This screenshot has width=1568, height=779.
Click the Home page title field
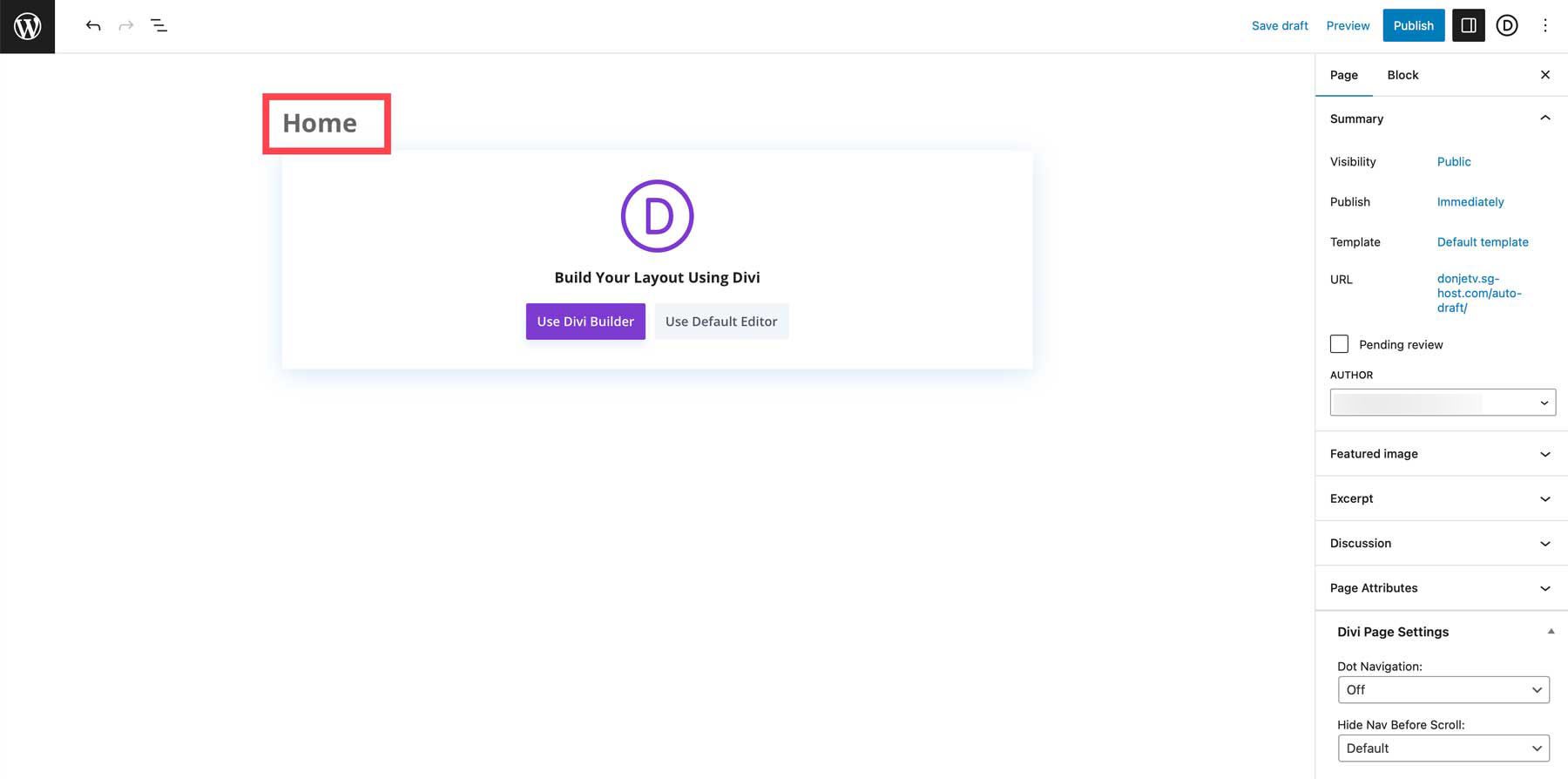point(320,123)
